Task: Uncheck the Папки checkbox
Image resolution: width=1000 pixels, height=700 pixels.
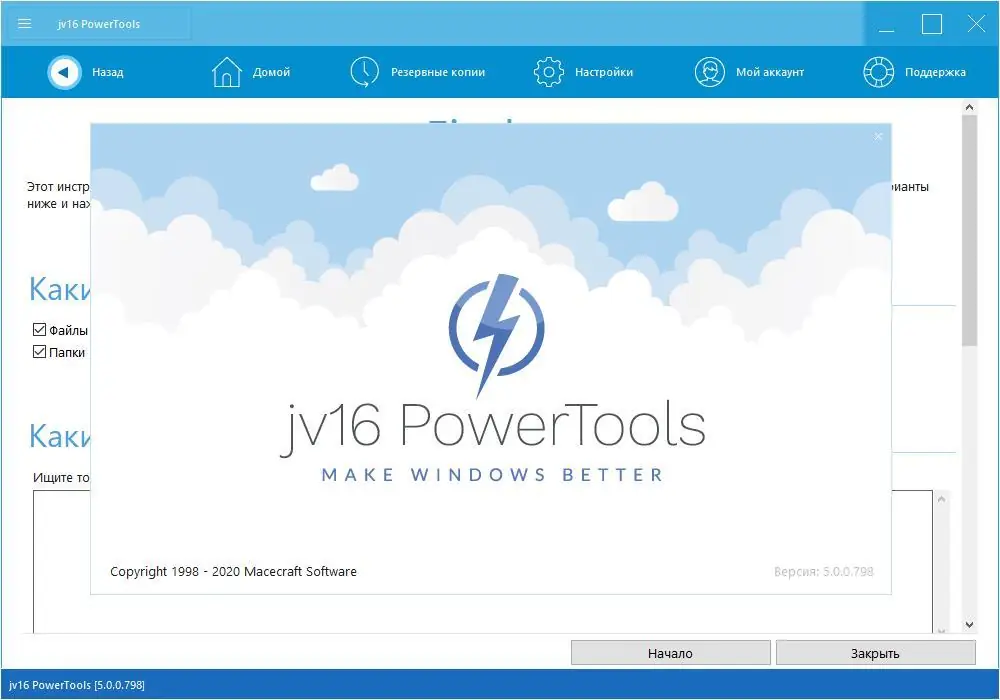Action: 40,352
